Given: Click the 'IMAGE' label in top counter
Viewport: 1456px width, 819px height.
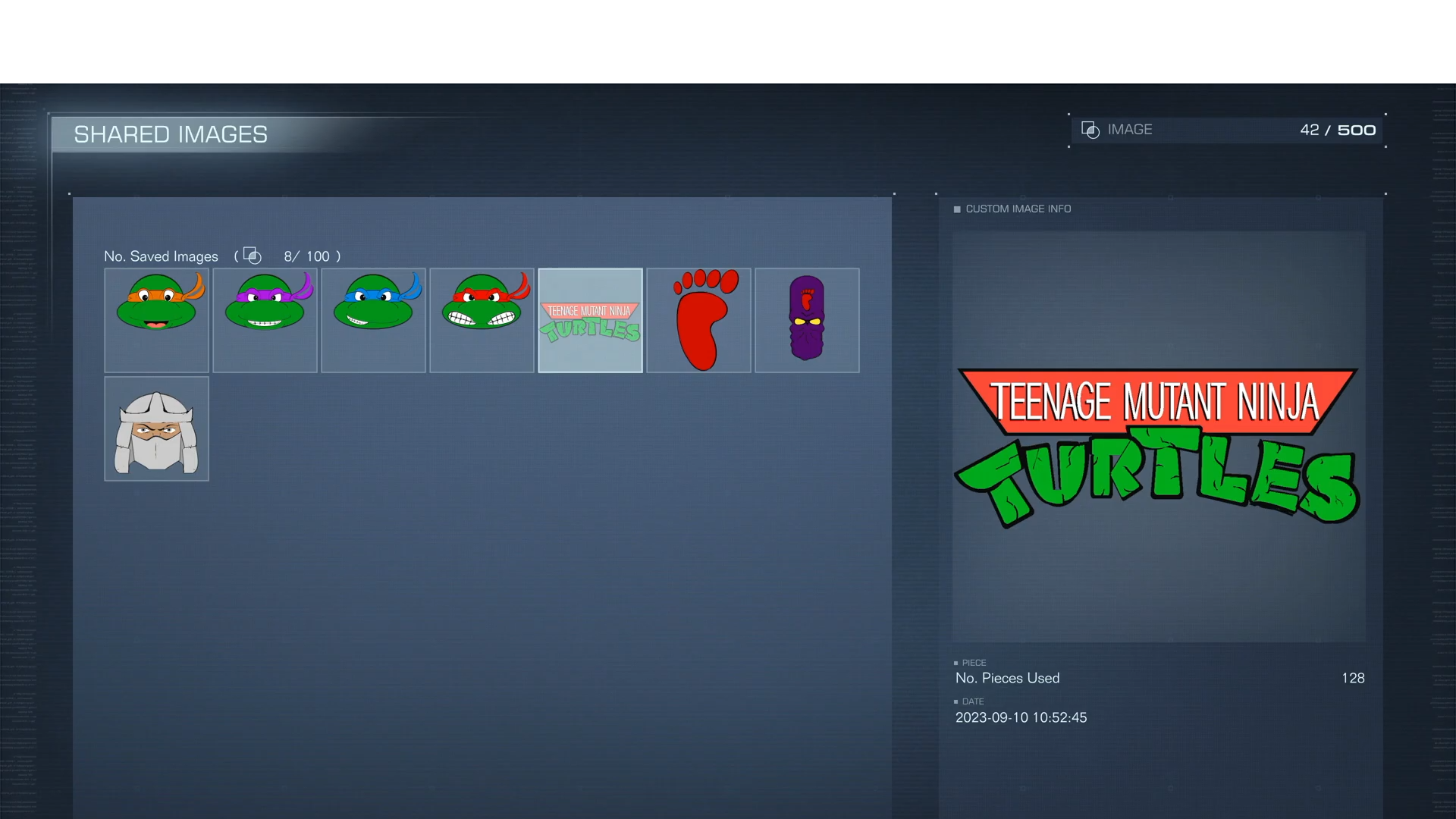Looking at the screenshot, I should (1130, 130).
